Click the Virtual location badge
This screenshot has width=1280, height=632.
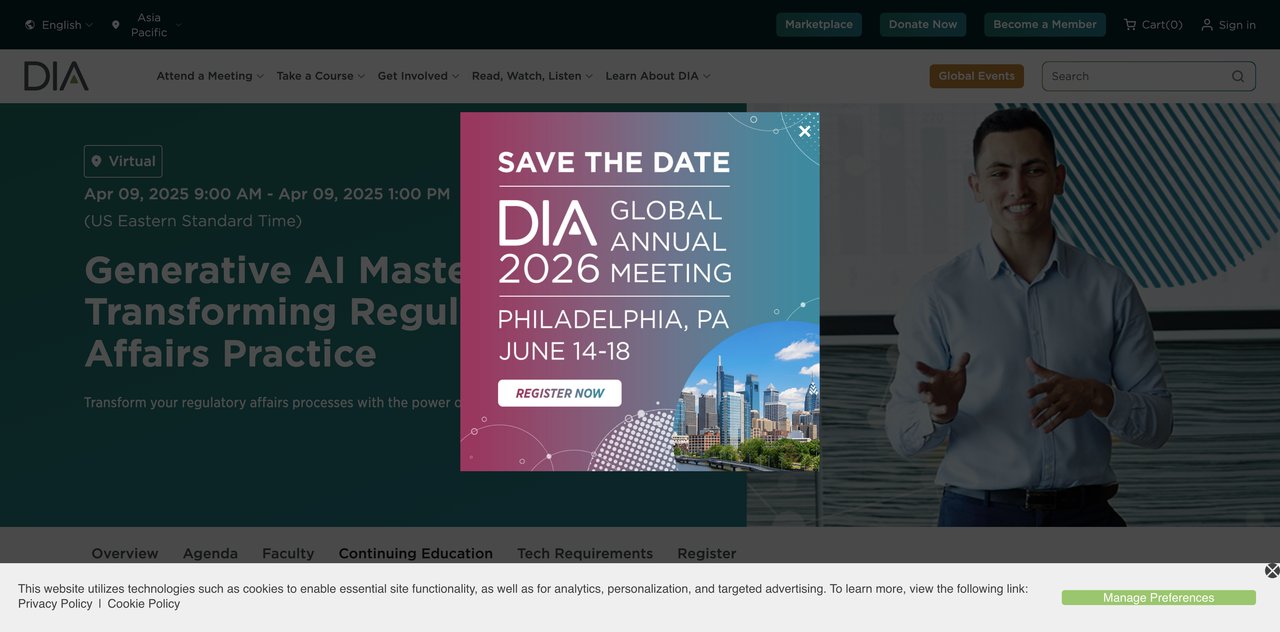(123, 161)
